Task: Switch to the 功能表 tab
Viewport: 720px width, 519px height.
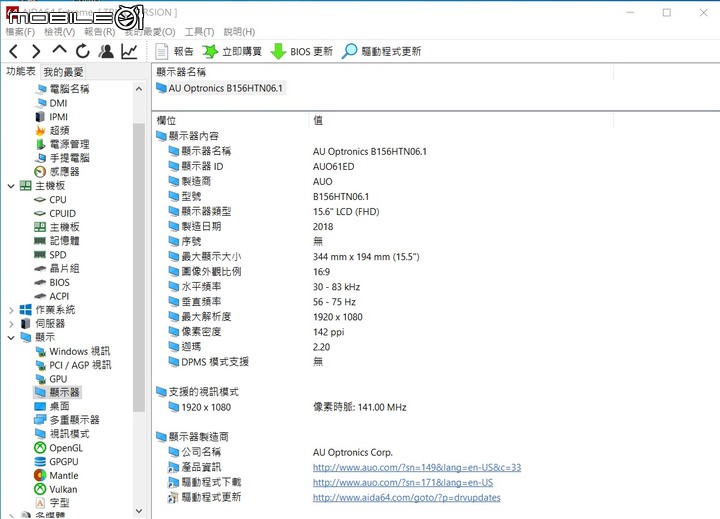Action: point(21,71)
